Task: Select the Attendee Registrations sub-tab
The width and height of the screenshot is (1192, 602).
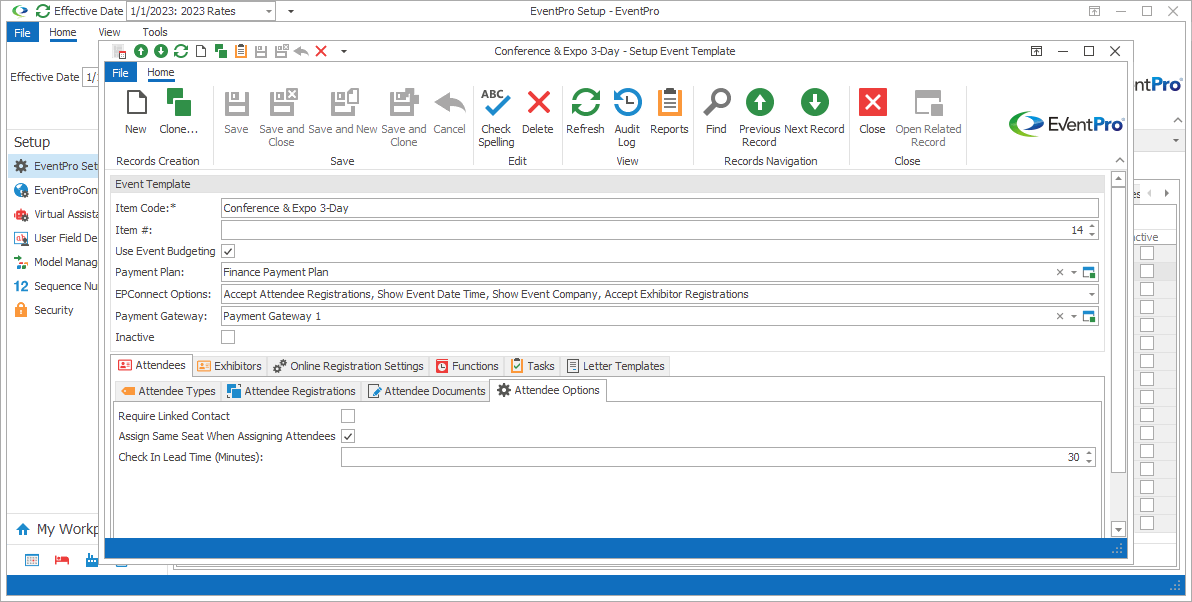Action: click(x=291, y=391)
